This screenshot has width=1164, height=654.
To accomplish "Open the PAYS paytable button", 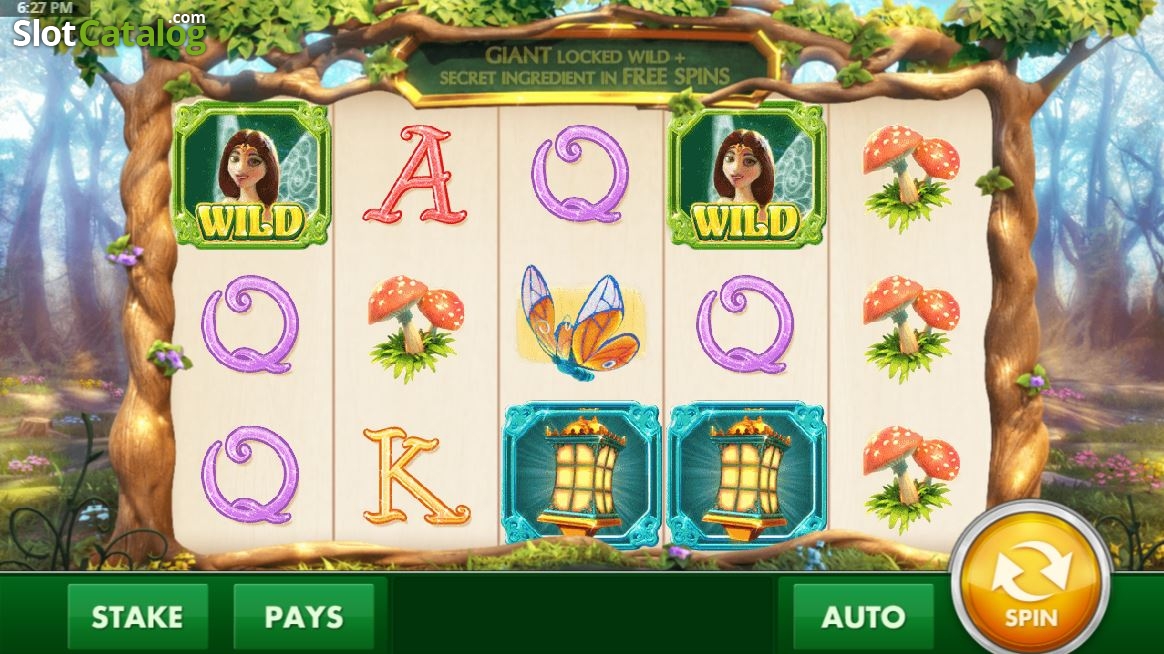I will (304, 617).
